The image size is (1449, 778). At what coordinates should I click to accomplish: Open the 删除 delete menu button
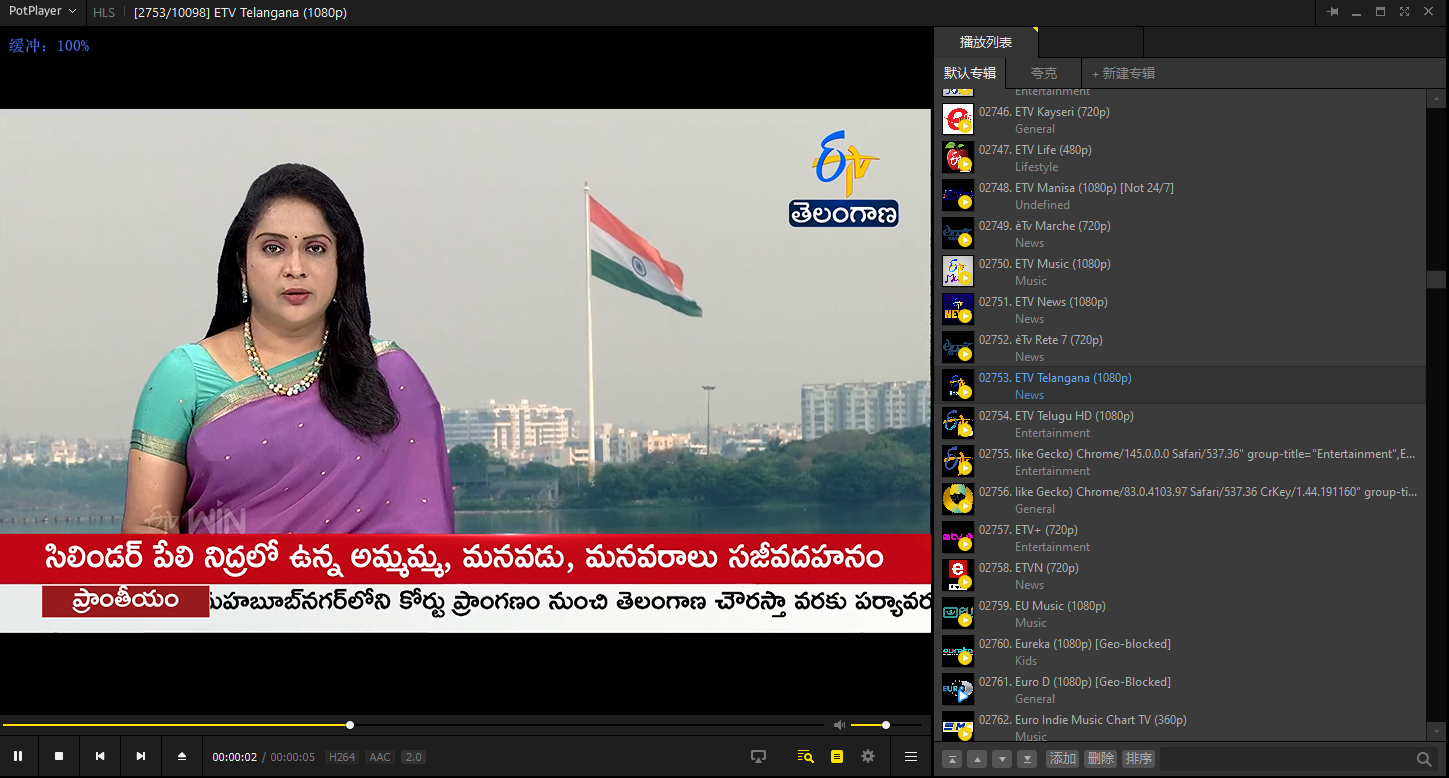tap(1100, 759)
